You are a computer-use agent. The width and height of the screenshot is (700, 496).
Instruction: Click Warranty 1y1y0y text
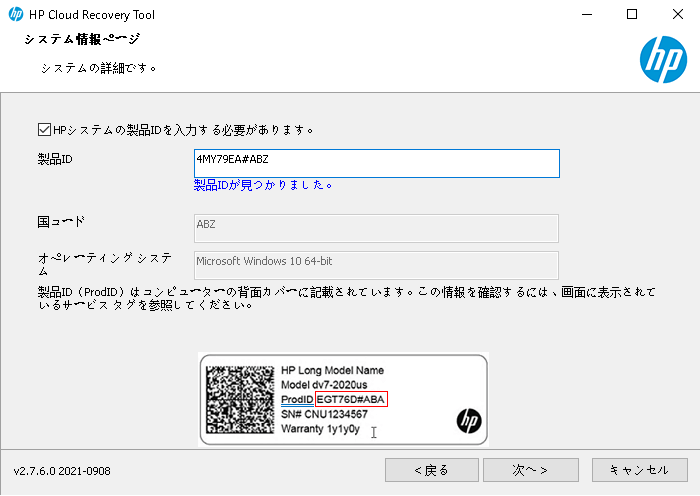tap(320, 429)
